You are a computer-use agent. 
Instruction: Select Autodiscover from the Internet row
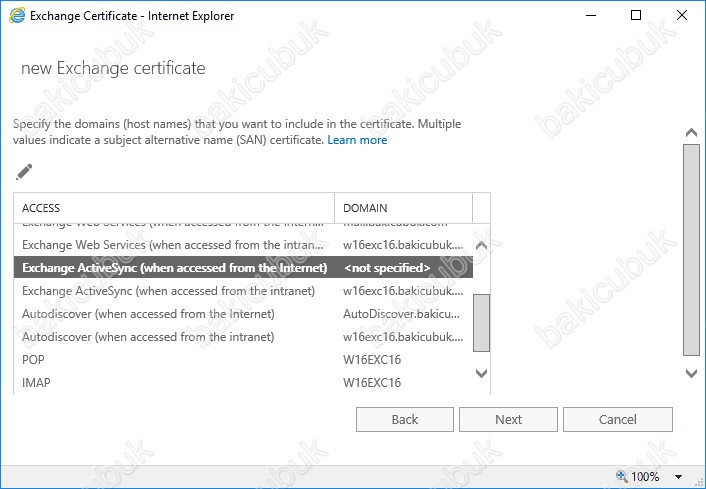(243, 314)
